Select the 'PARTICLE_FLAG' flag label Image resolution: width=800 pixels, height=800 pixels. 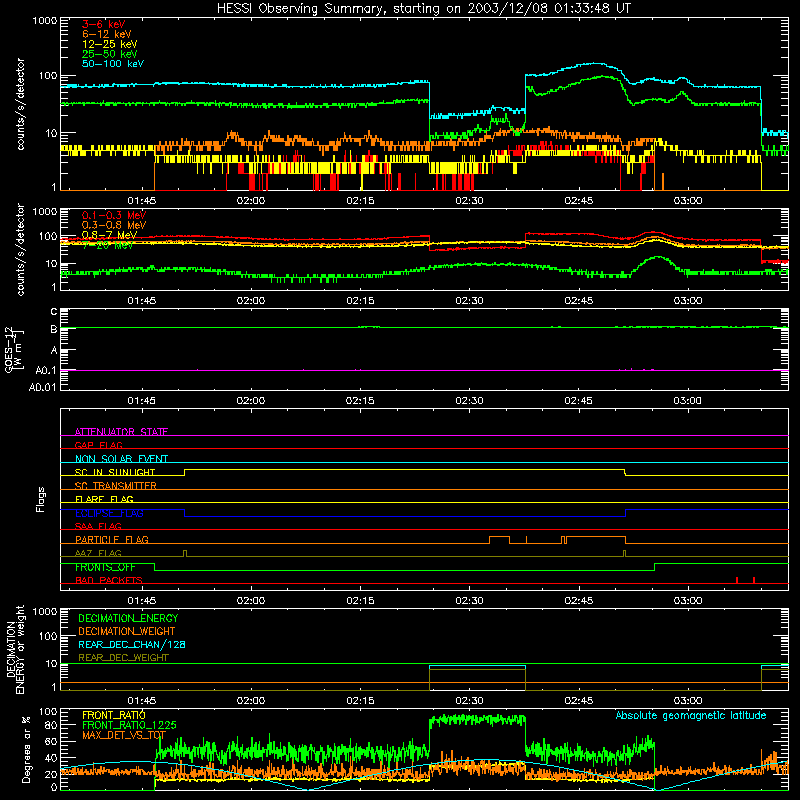point(112,540)
